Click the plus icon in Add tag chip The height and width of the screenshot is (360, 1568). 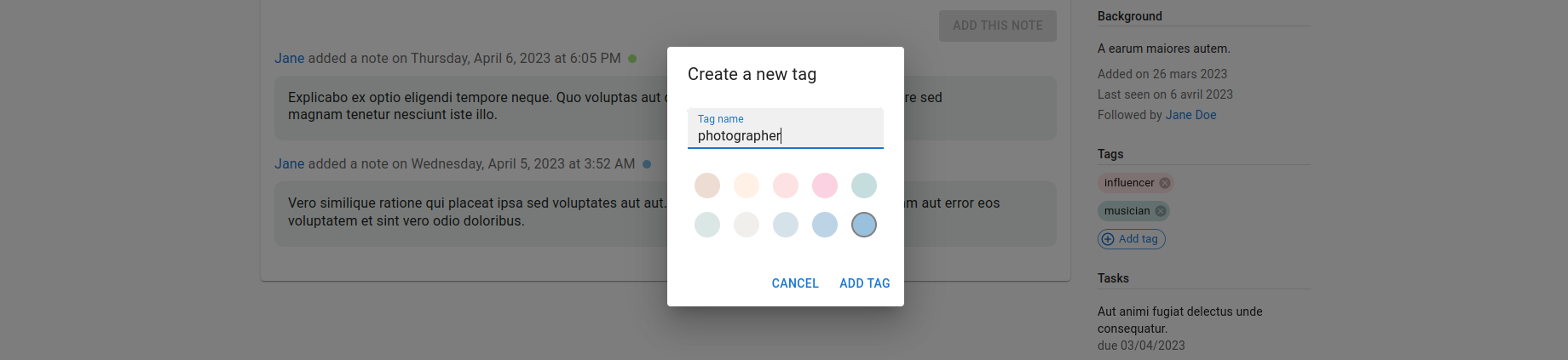pyautogui.click(x=1108, y=239)
